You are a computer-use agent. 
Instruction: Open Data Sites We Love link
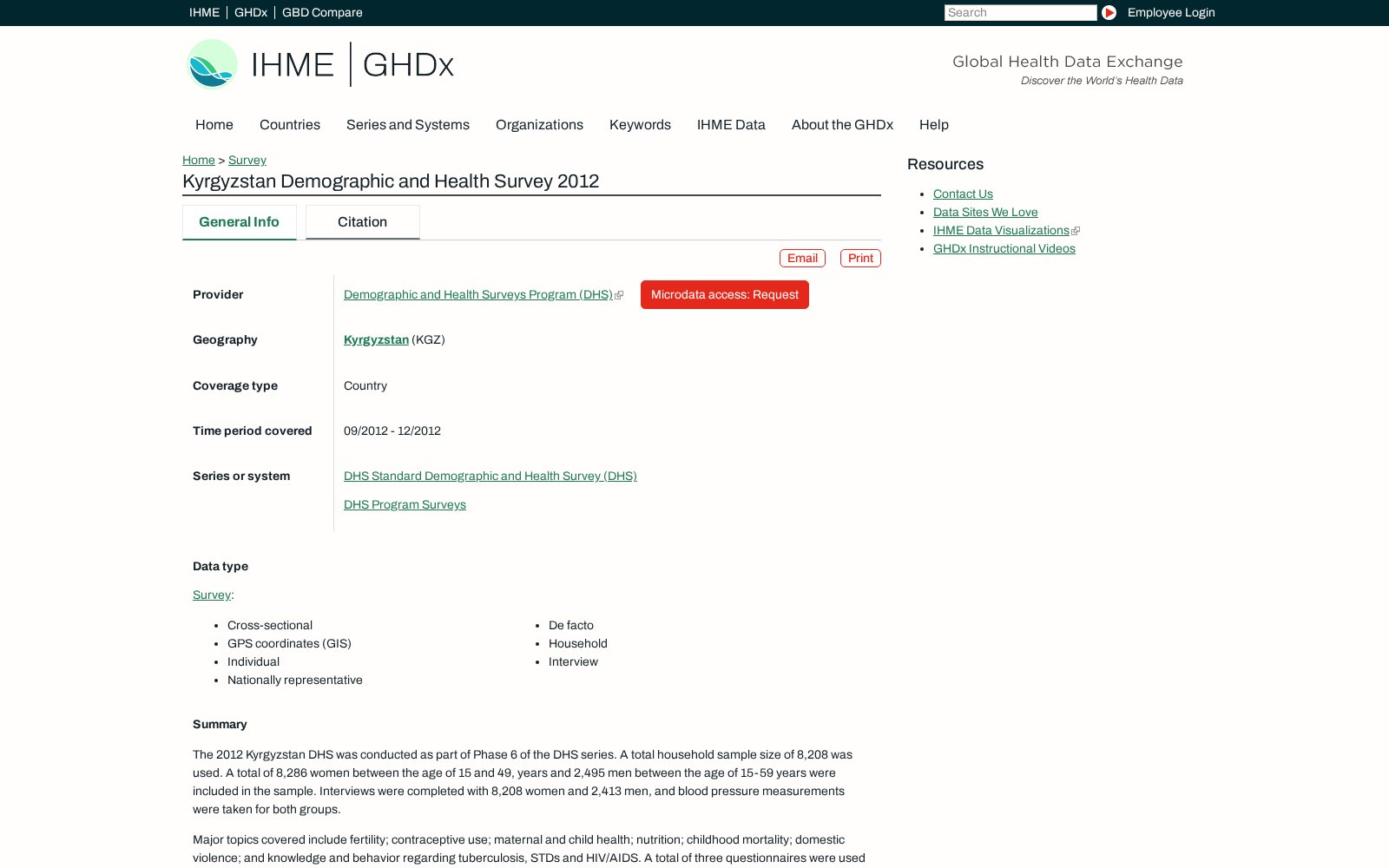point(985,213)
